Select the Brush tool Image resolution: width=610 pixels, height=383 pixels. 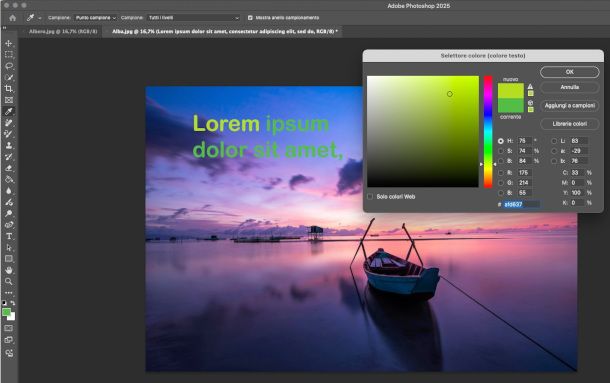(x=9, y=134)
